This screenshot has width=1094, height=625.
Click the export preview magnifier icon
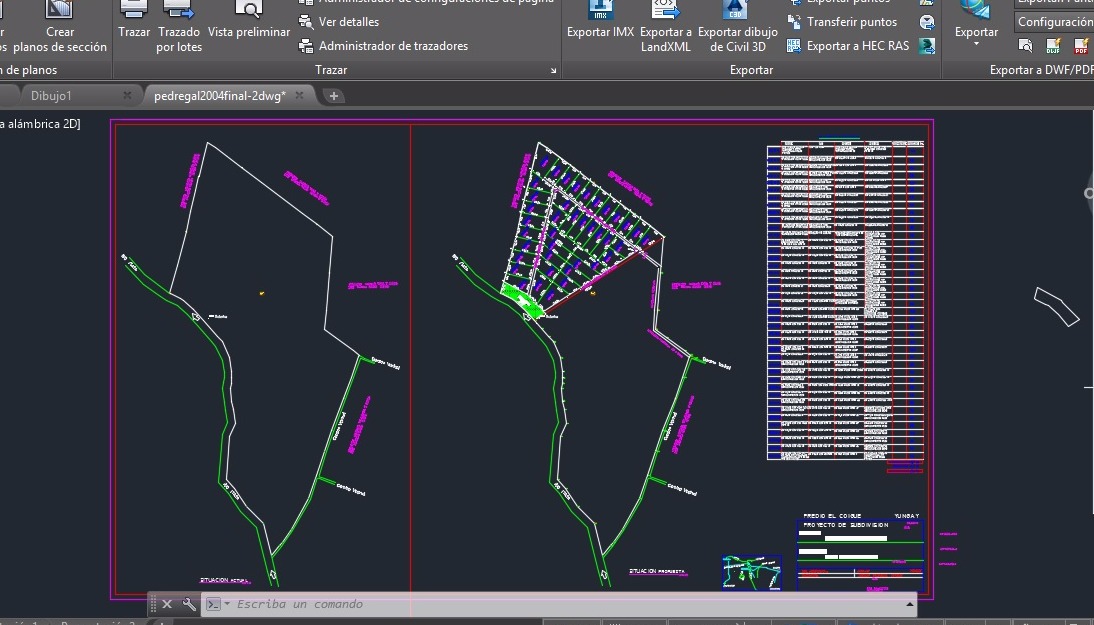coord(1025,46)
